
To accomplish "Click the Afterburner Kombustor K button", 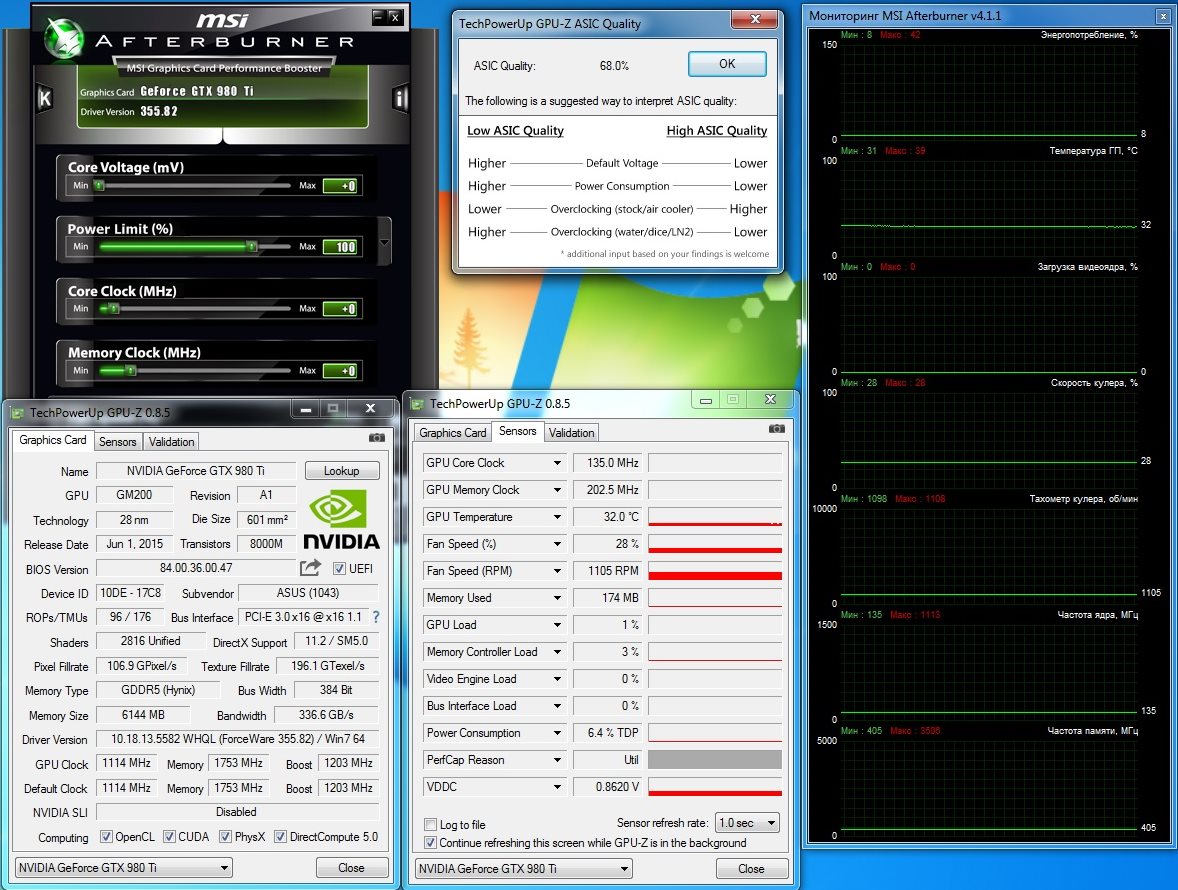I will click(44, 99).
